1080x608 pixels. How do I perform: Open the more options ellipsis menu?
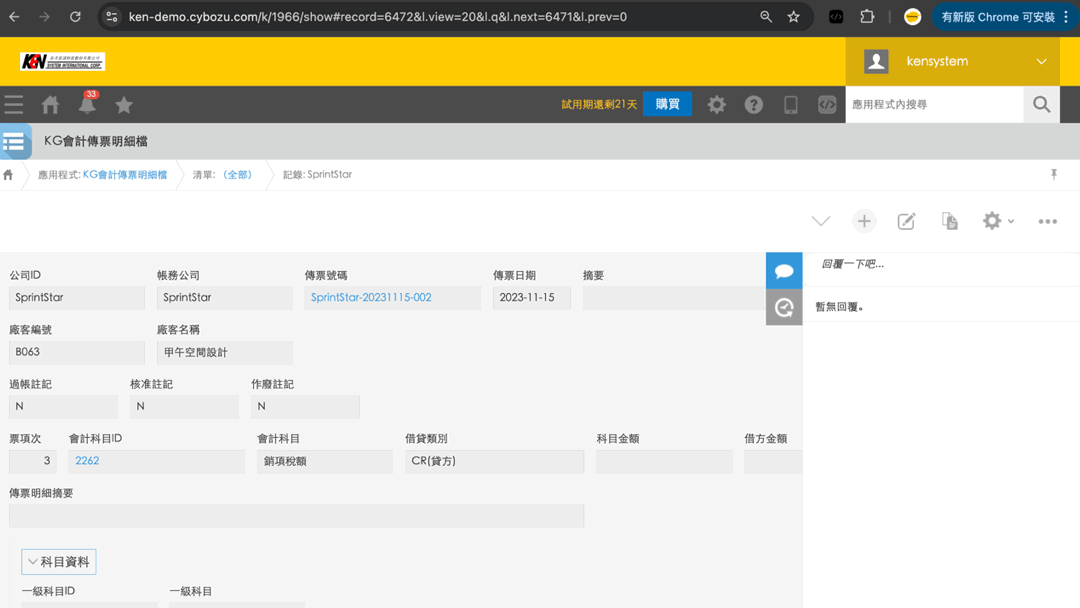1047,221
